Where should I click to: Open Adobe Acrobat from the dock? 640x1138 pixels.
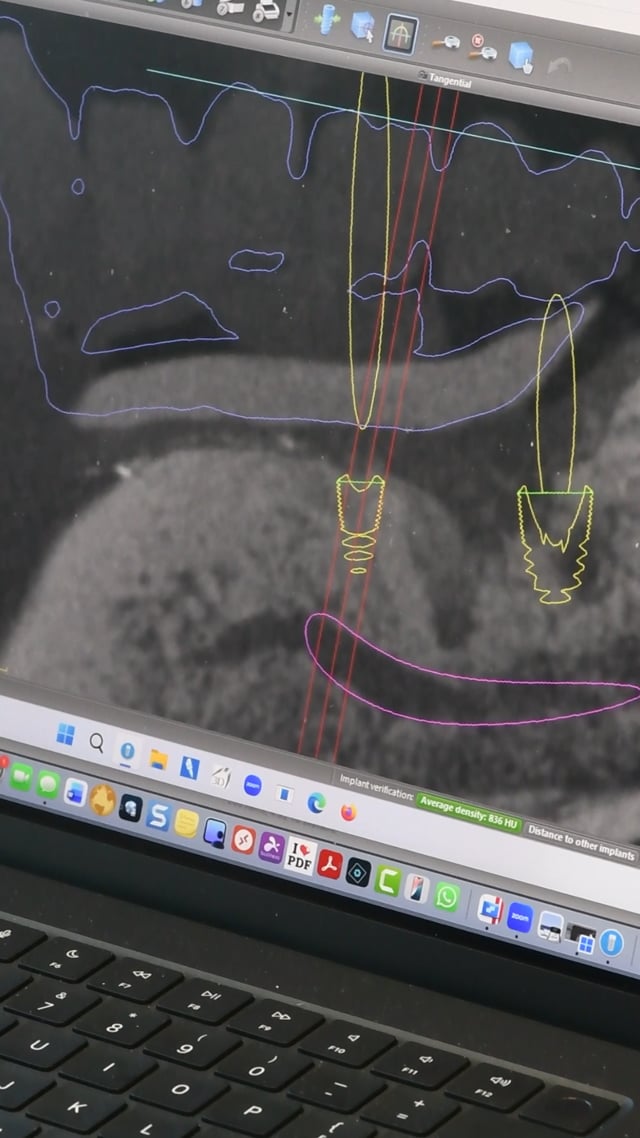[x=329, y=864]
